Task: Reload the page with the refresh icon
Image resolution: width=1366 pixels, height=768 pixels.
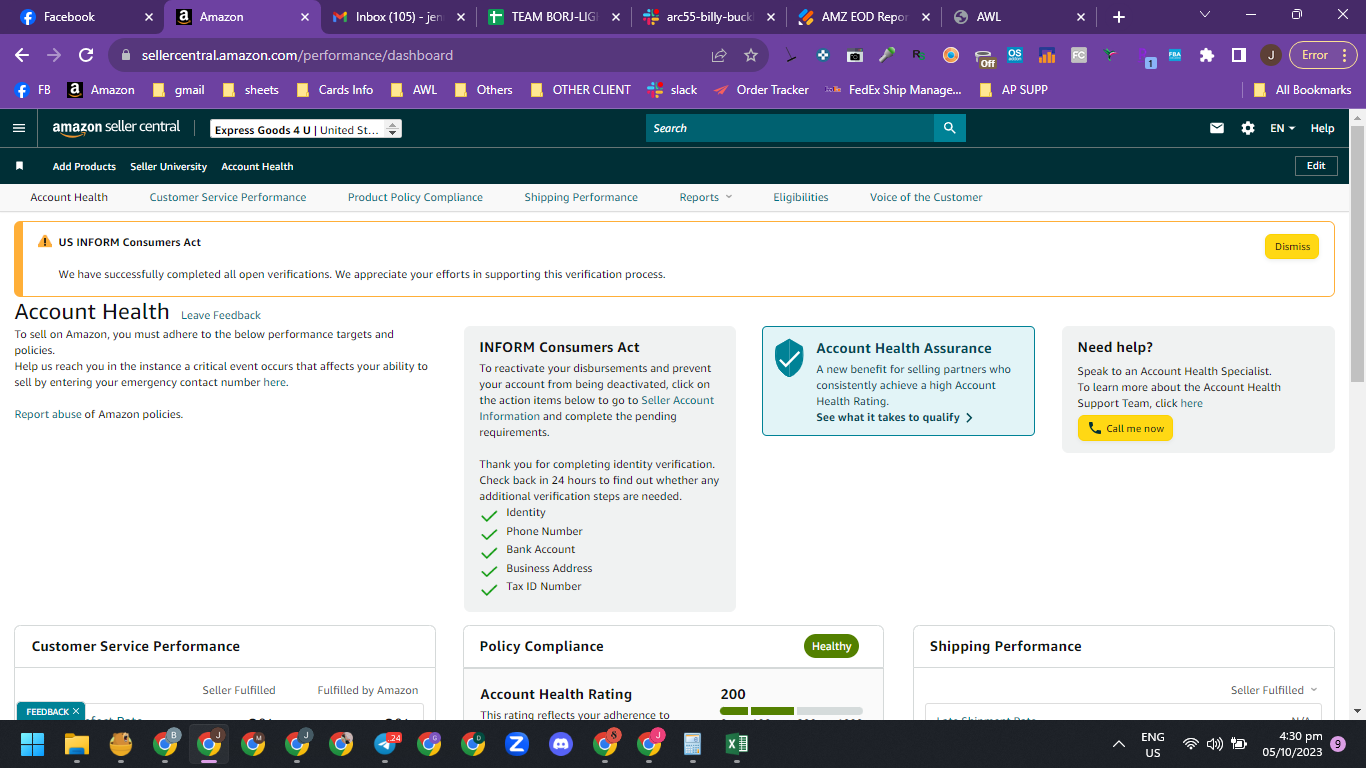Action: point(86,55)
